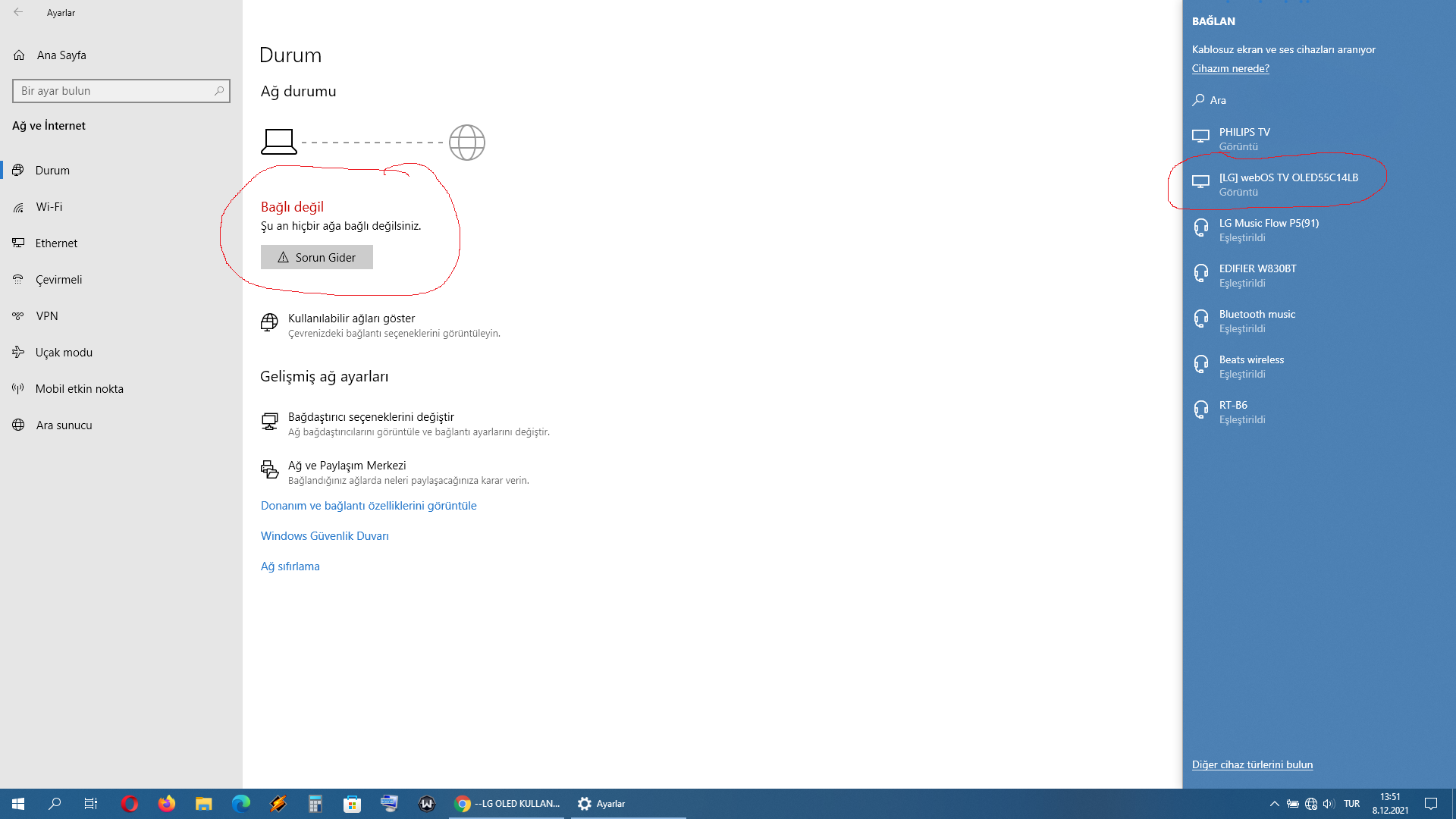Click 'Diğer cihaz türlerini bulun' link
The width and height of the screenshot is (1456, 819).
[x=1252, y=764]
